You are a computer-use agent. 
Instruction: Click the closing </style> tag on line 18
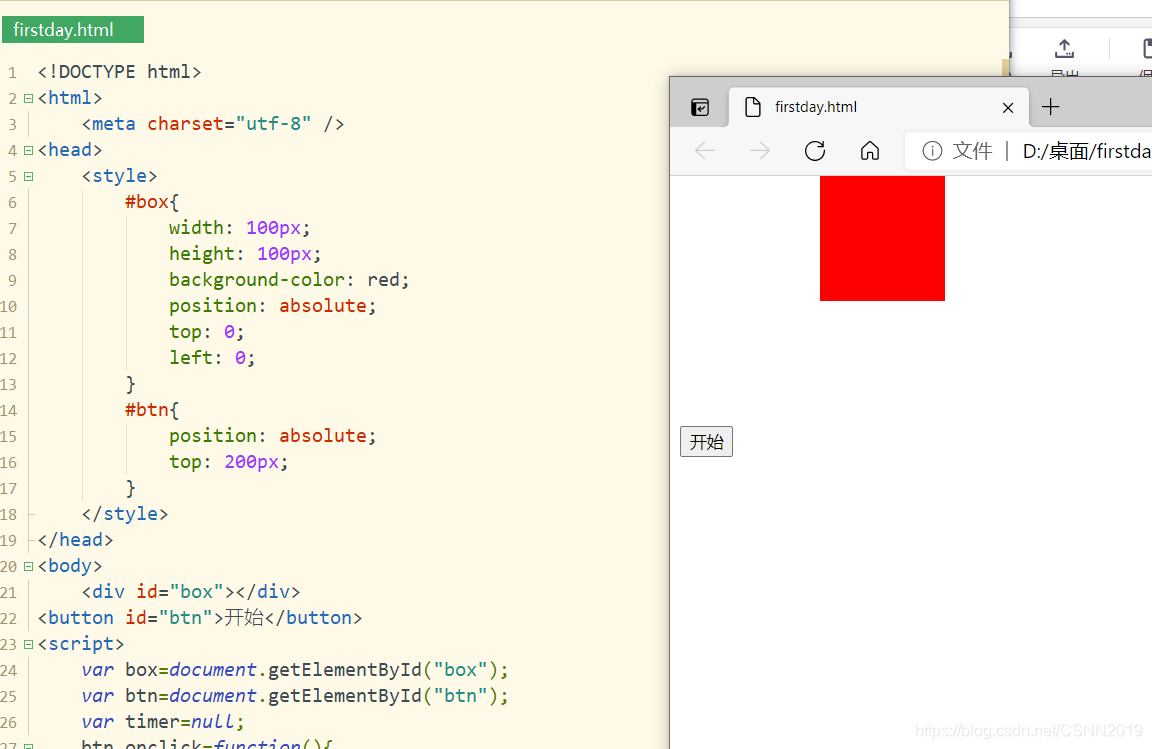tap(125, 514)
